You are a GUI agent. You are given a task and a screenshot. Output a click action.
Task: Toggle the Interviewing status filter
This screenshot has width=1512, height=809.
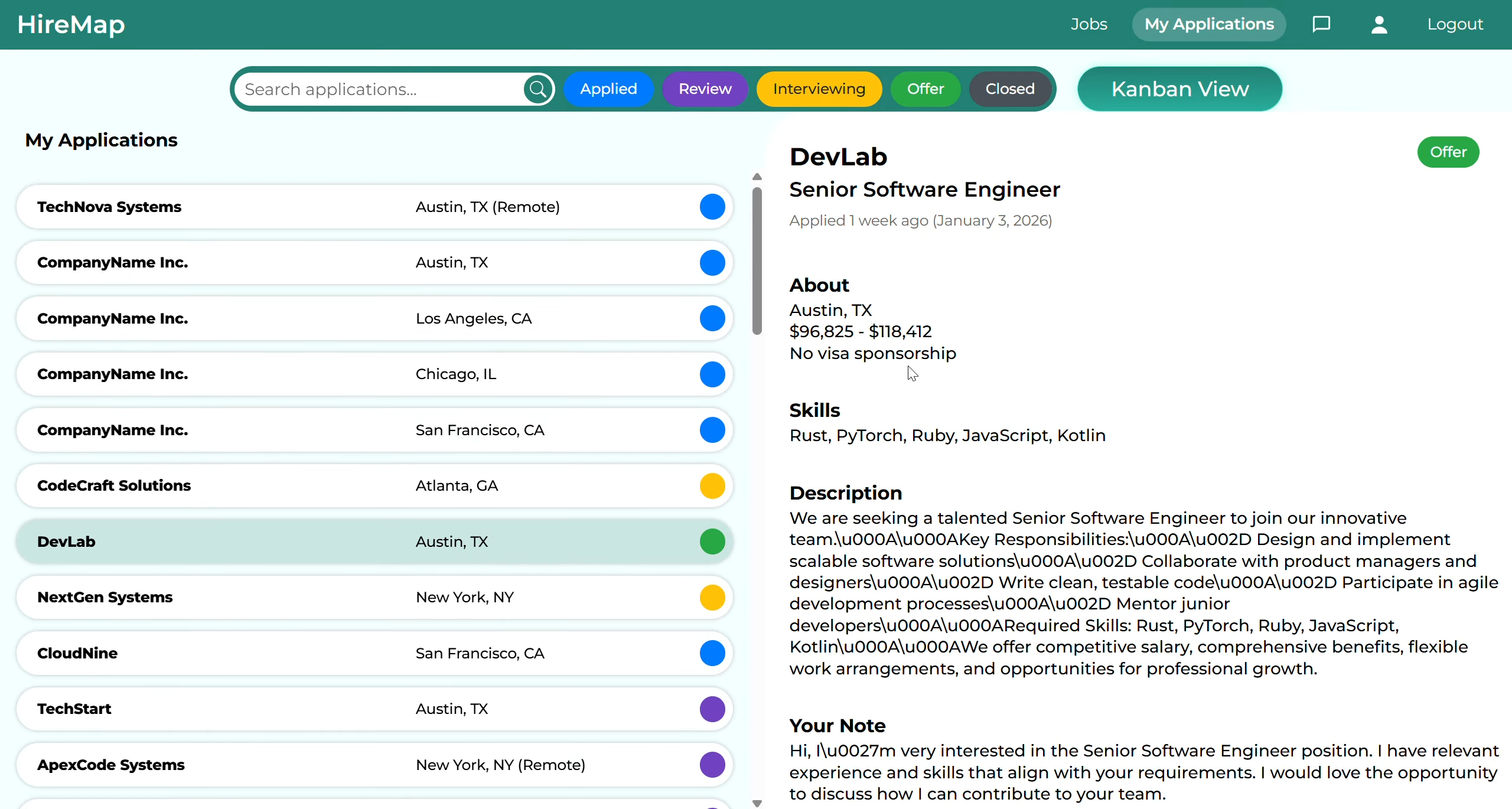coord(819,89)
